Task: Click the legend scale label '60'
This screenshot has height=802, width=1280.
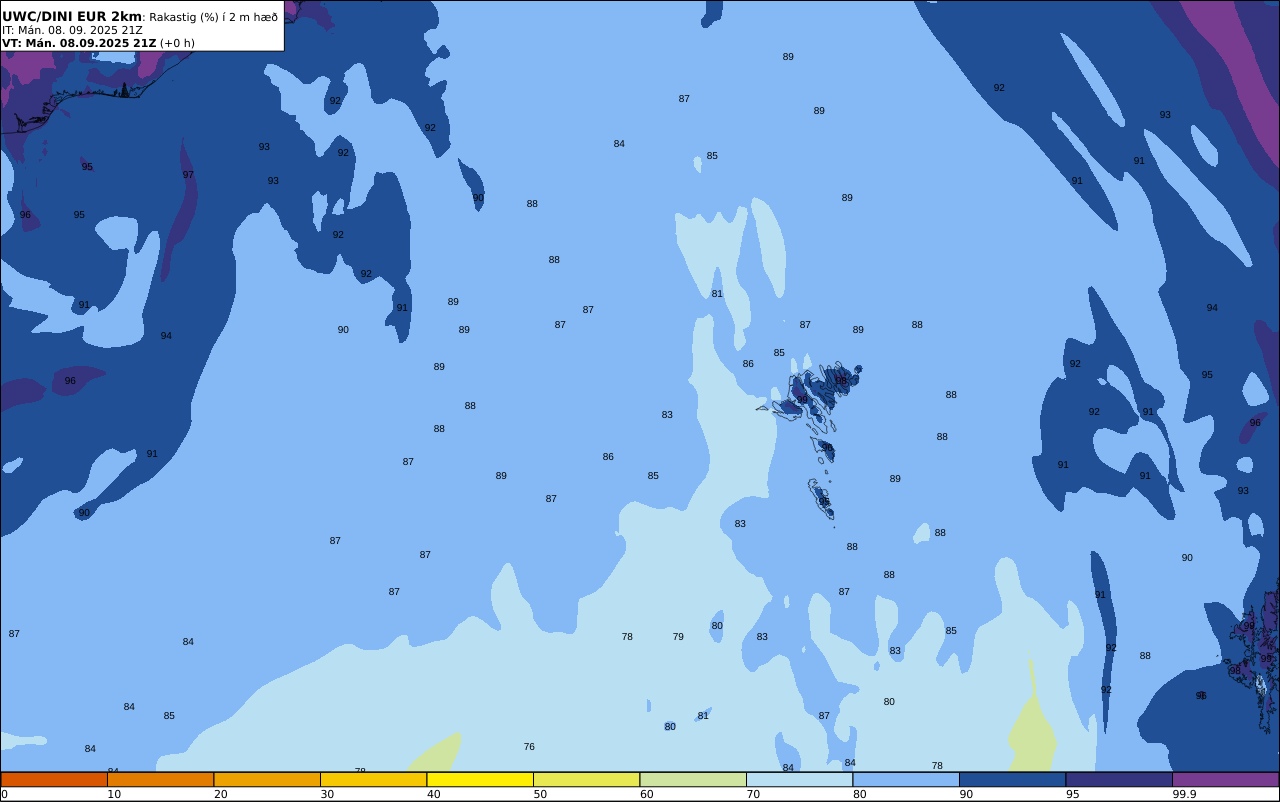Action: [646, 794]
